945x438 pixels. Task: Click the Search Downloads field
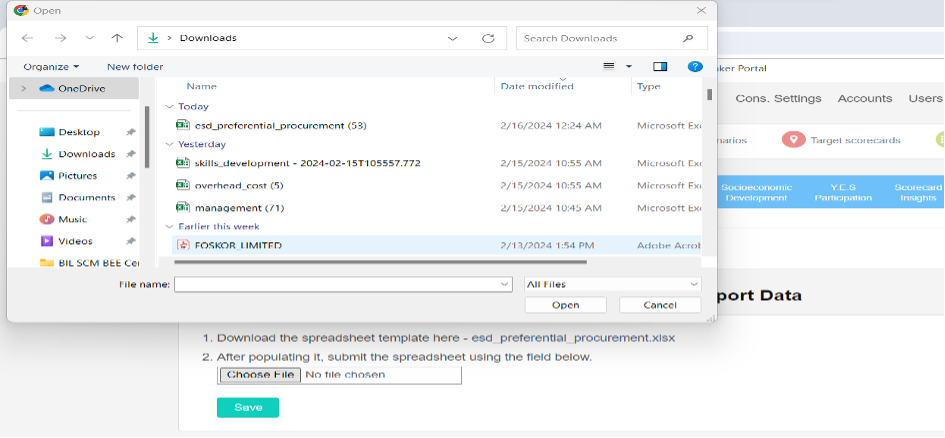pyautogui.click(x=612, y=38)
